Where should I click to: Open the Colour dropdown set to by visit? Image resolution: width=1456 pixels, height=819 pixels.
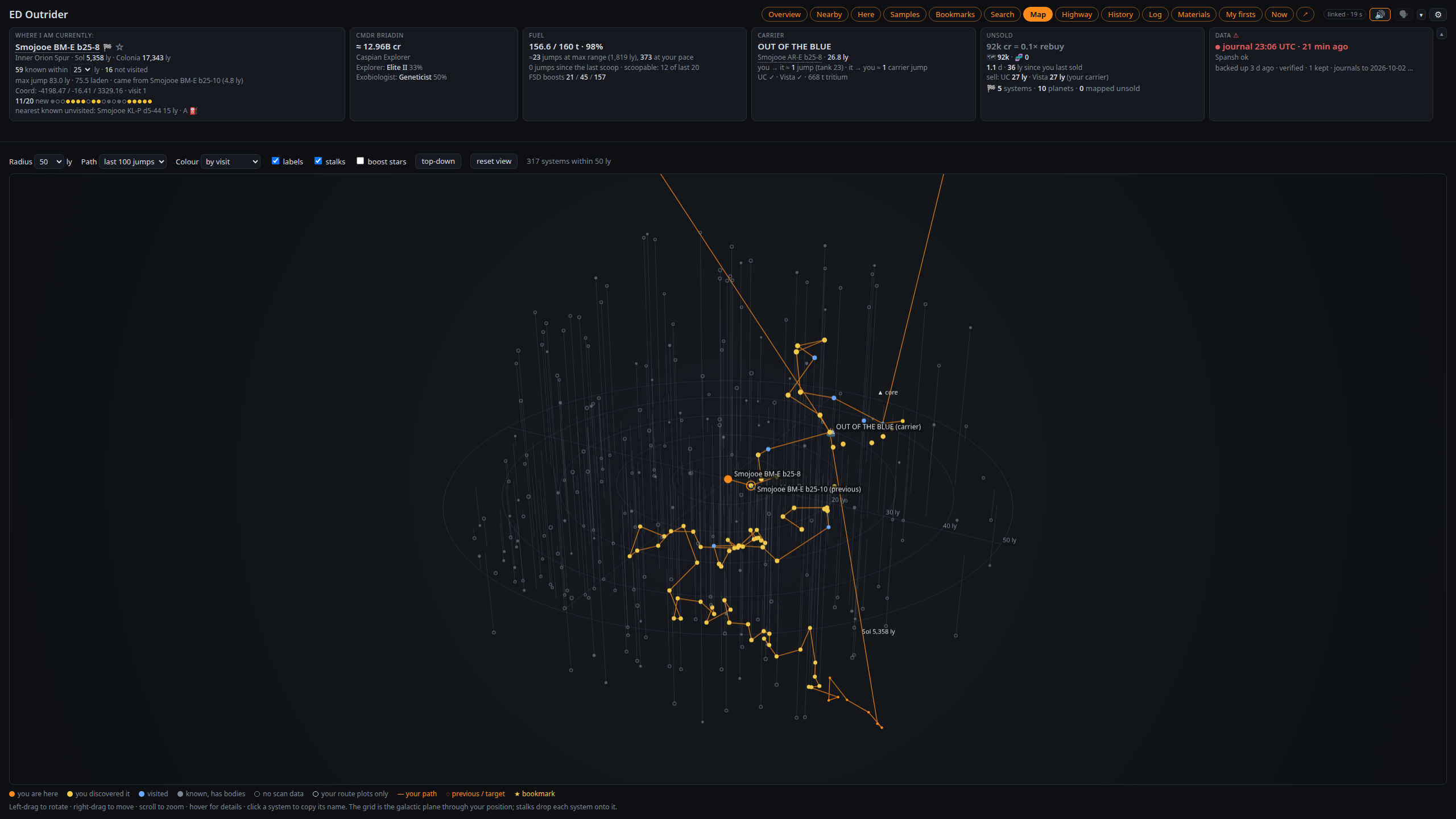pos(230,162)
